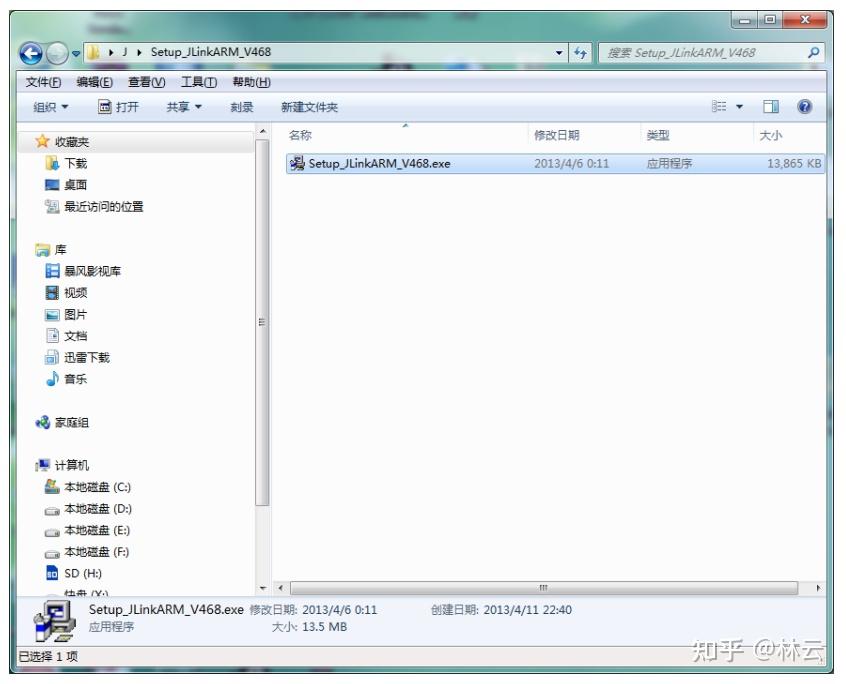Open 本地磁盘 (C:)
846x684 pixels.
tap(88, 487)
